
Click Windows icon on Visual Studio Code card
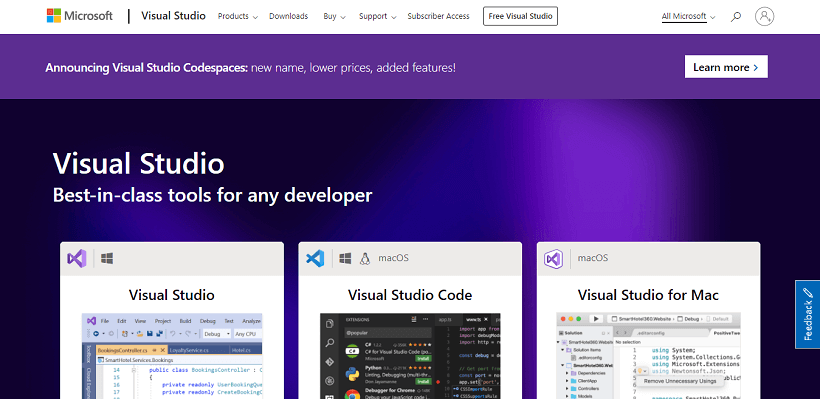tap(345, 258)
